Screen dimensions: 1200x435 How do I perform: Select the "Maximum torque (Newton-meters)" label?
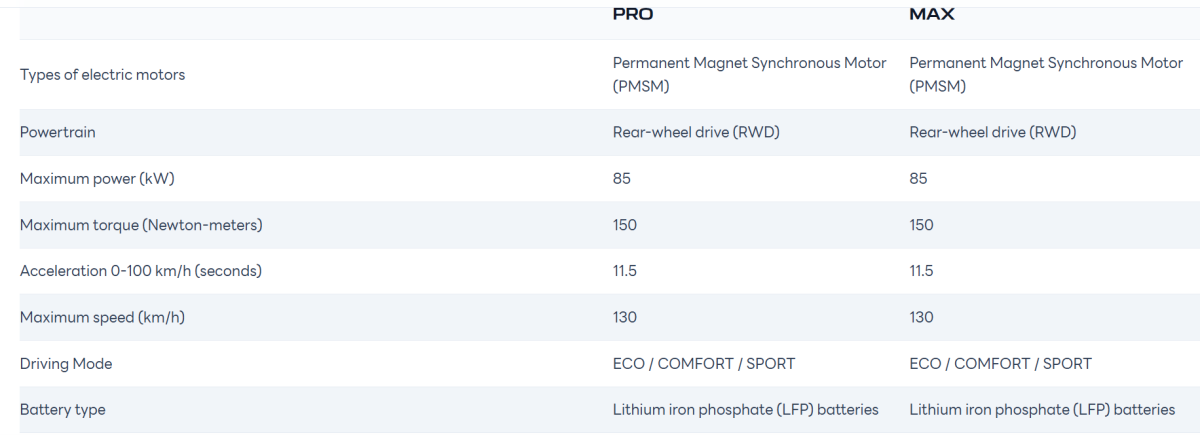141,225
